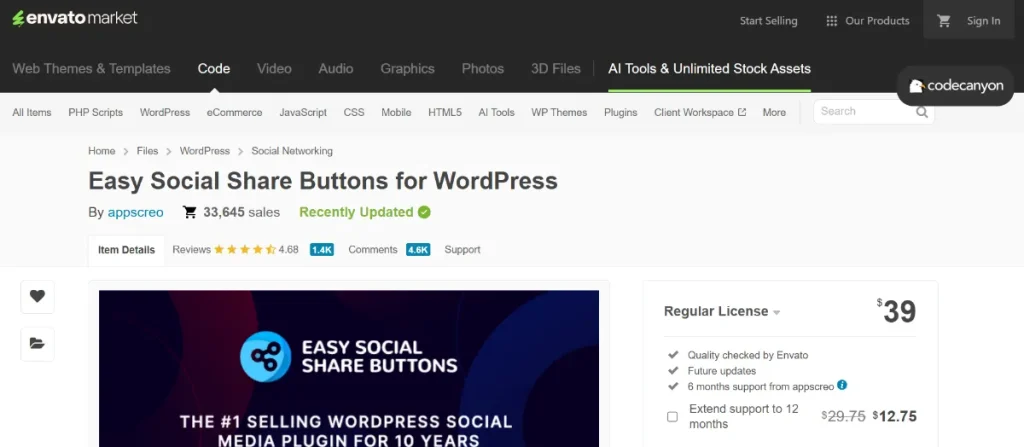1024x447 pixels.
Task: Click the star rating next to Reviews
Action: point(244,250)
